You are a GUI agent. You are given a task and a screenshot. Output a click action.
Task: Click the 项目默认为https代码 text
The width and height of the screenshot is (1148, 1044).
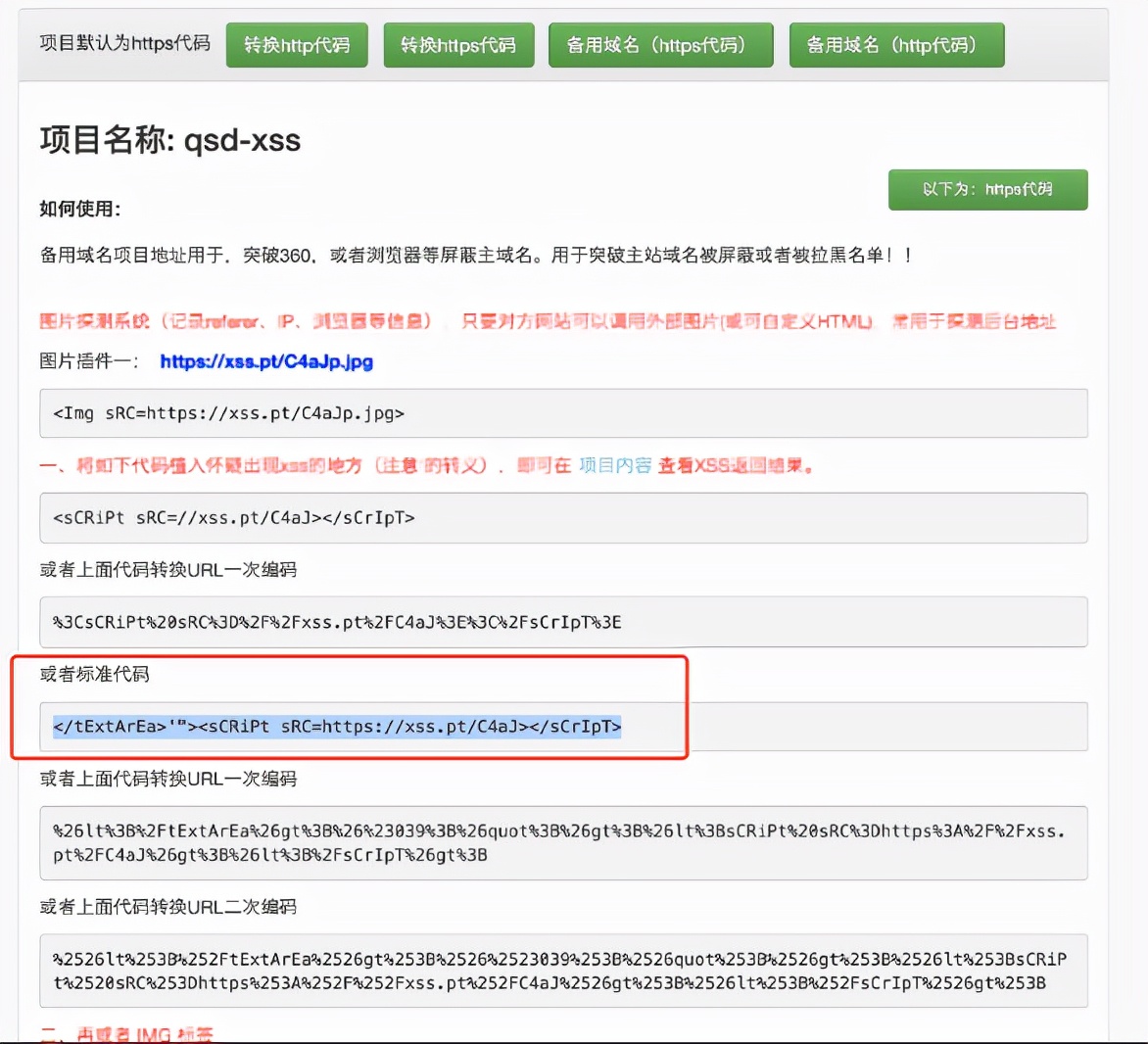coord(125,44)
